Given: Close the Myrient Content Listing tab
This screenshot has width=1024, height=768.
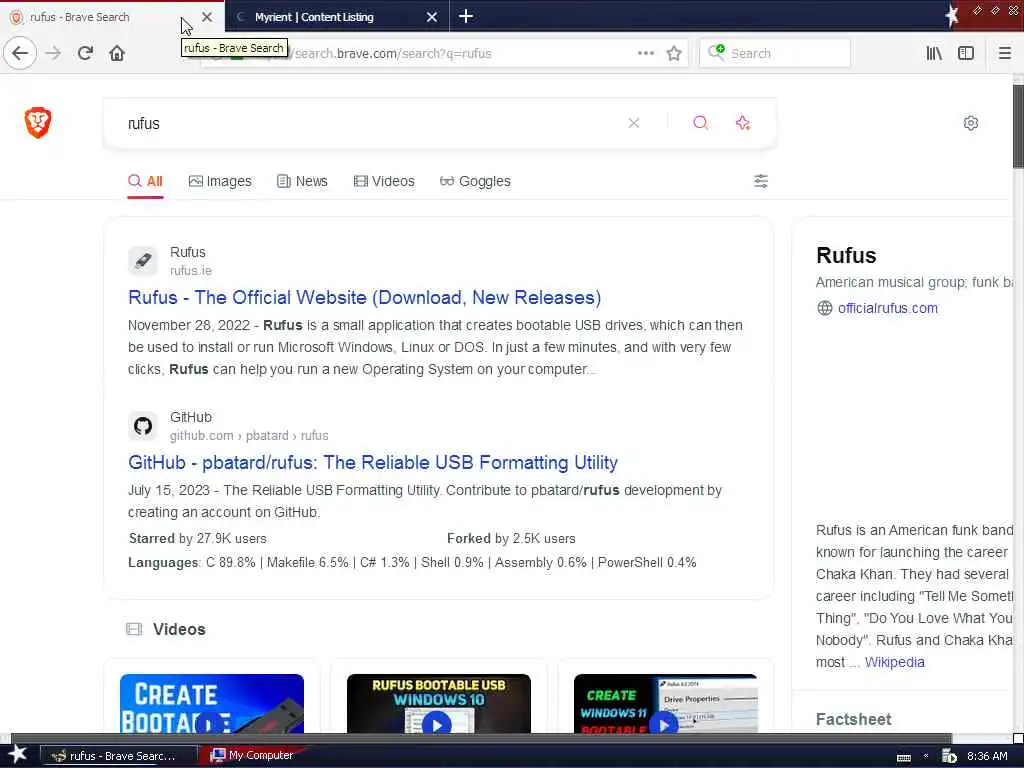Looking at the screenshot, I should (x=432, y=17).
